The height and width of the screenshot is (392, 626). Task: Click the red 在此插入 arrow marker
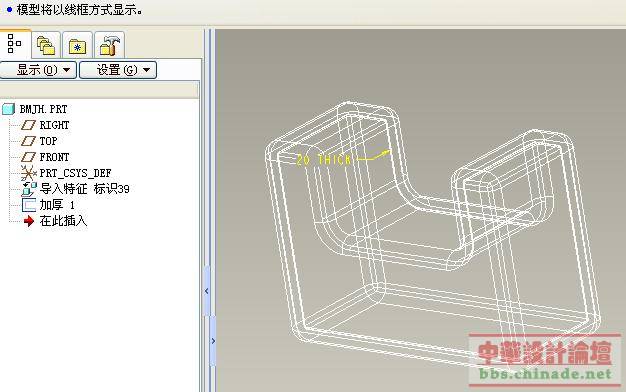[29, 221]
